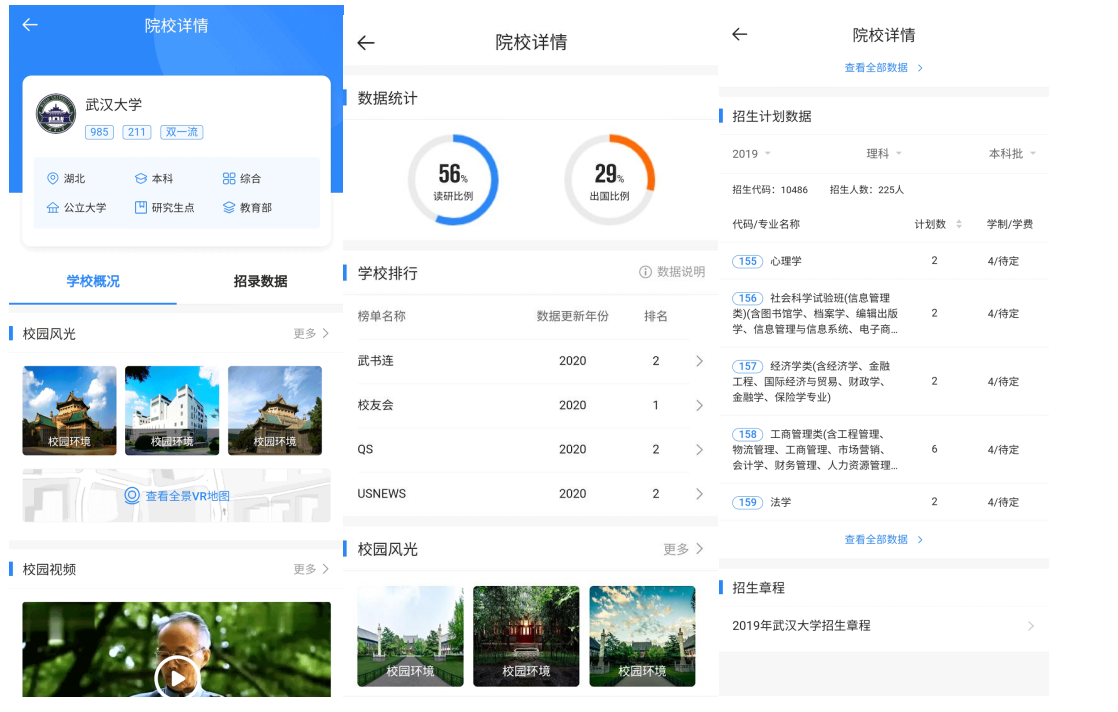Go back from the left school detail screen
1118x712 pixels.
(x=30, y=25)
